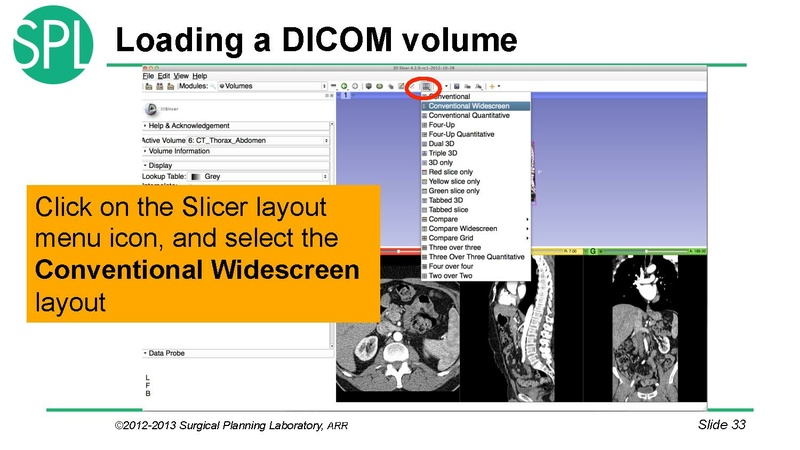Select Conventional Quantitative layout
This screenshot has width=800, height=450.
(476, 116)
